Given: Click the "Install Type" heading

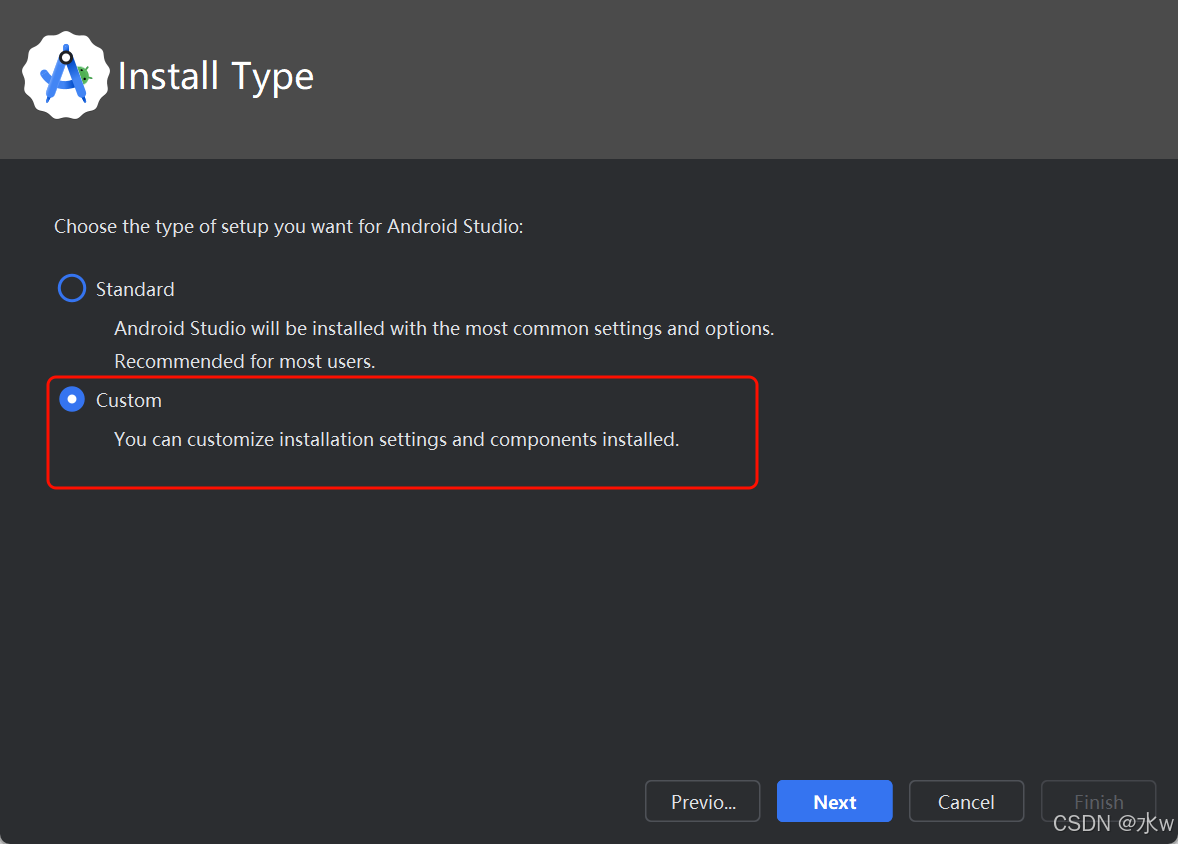Looking at the screenshot, I should pyautogui.click(x=216, y=76).
